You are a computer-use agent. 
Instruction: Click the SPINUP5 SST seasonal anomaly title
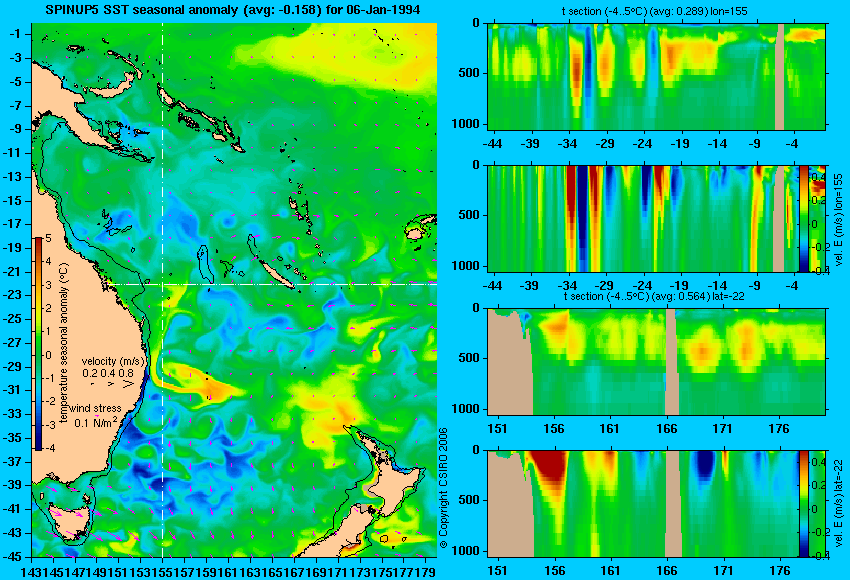[x=233, y=10]
